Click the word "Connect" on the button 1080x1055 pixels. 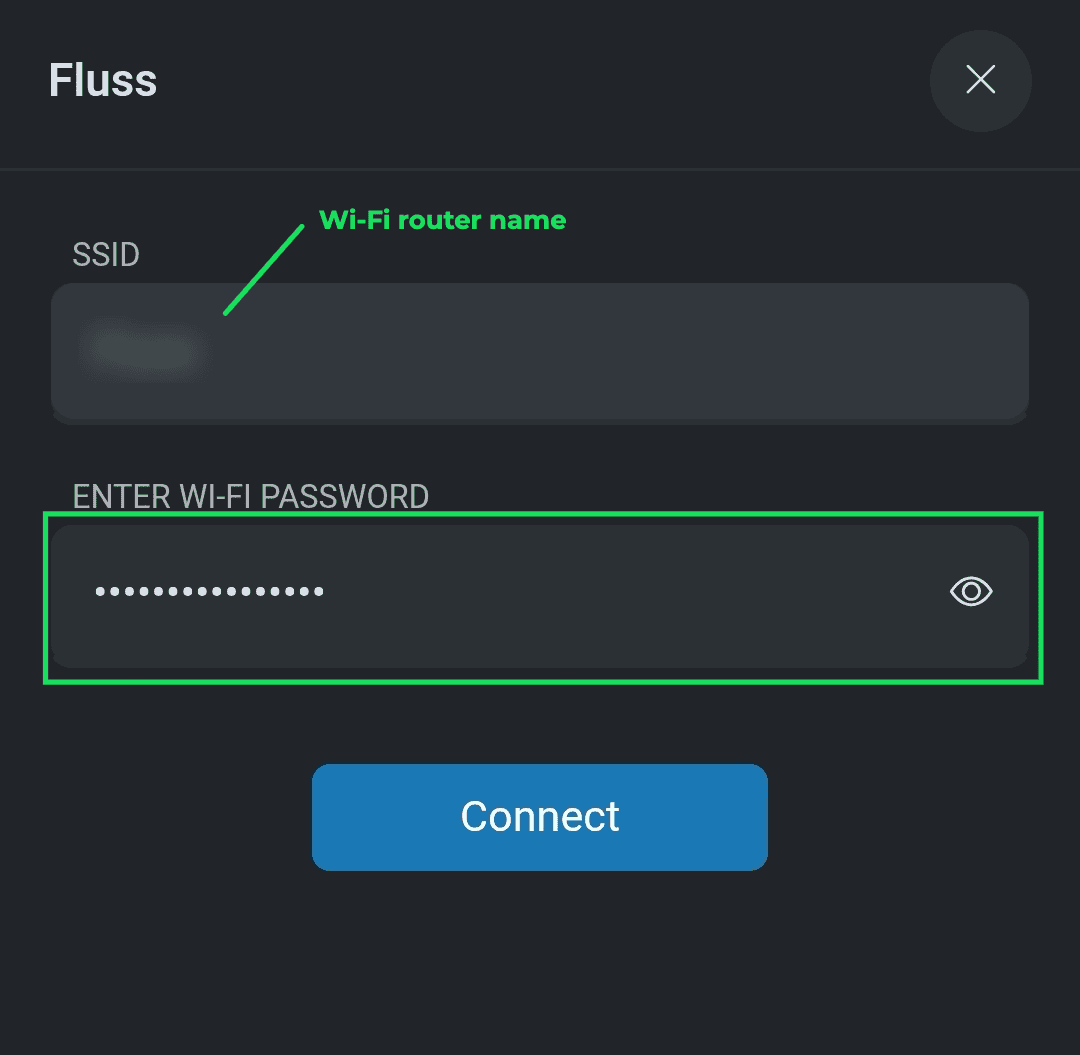pyautogui.click(x=540, y=817)
